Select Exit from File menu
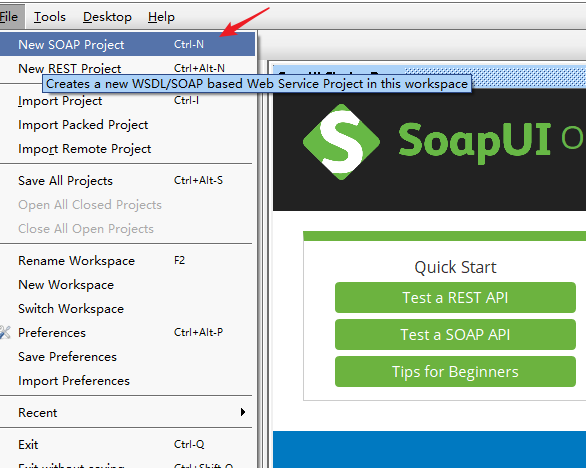This screenshot has width=586, height=468. (127, 444)
